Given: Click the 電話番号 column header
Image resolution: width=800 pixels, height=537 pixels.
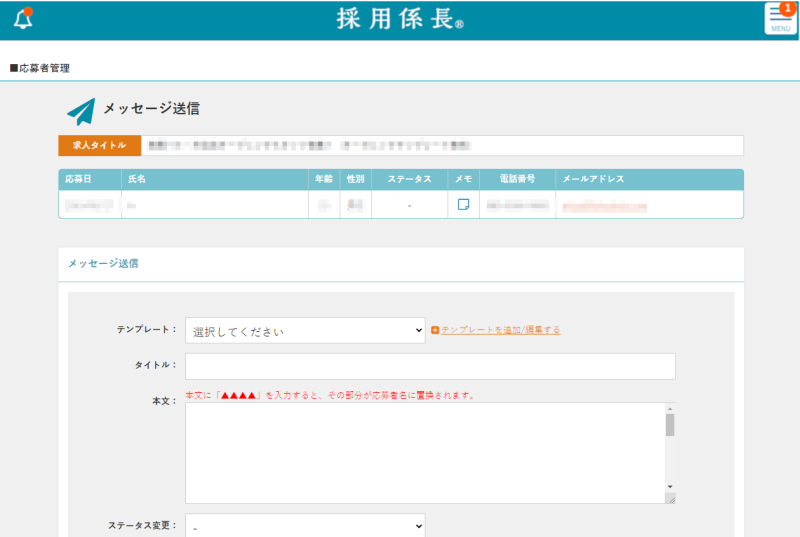Looking at the screenshot, I should click(x=517, y=179).
